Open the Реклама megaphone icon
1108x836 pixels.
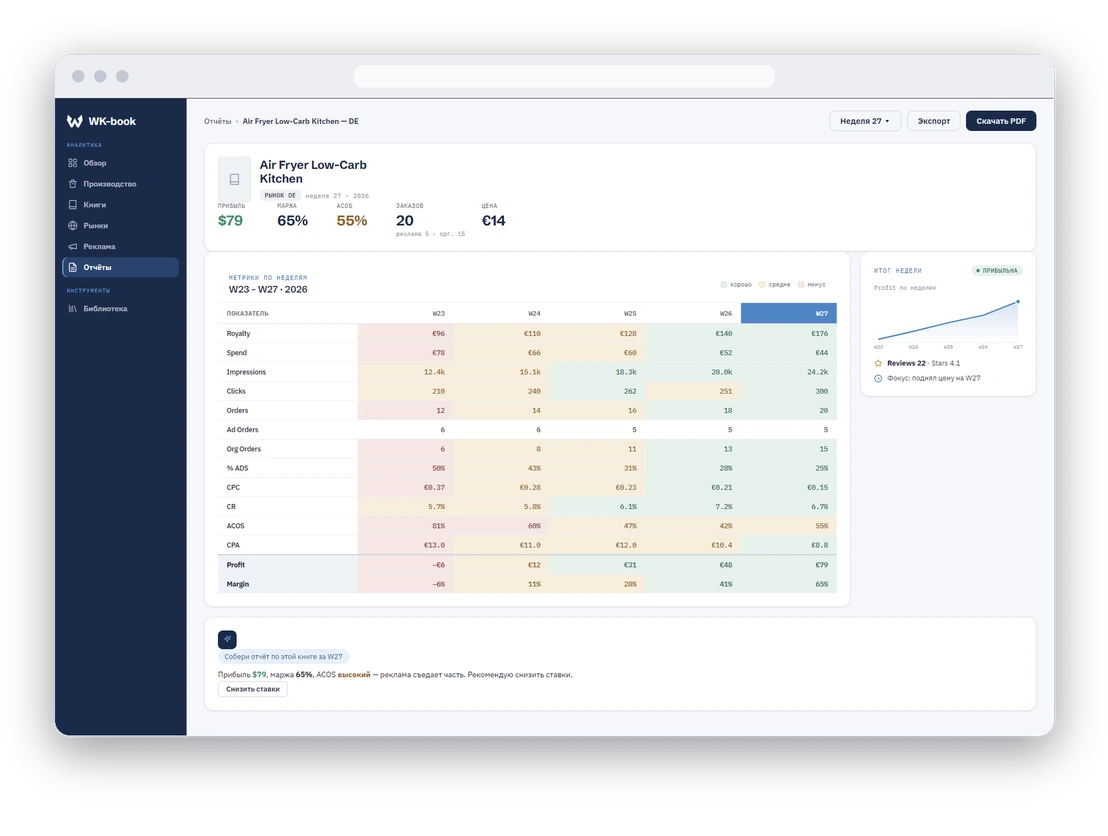(x=72, y=247)
